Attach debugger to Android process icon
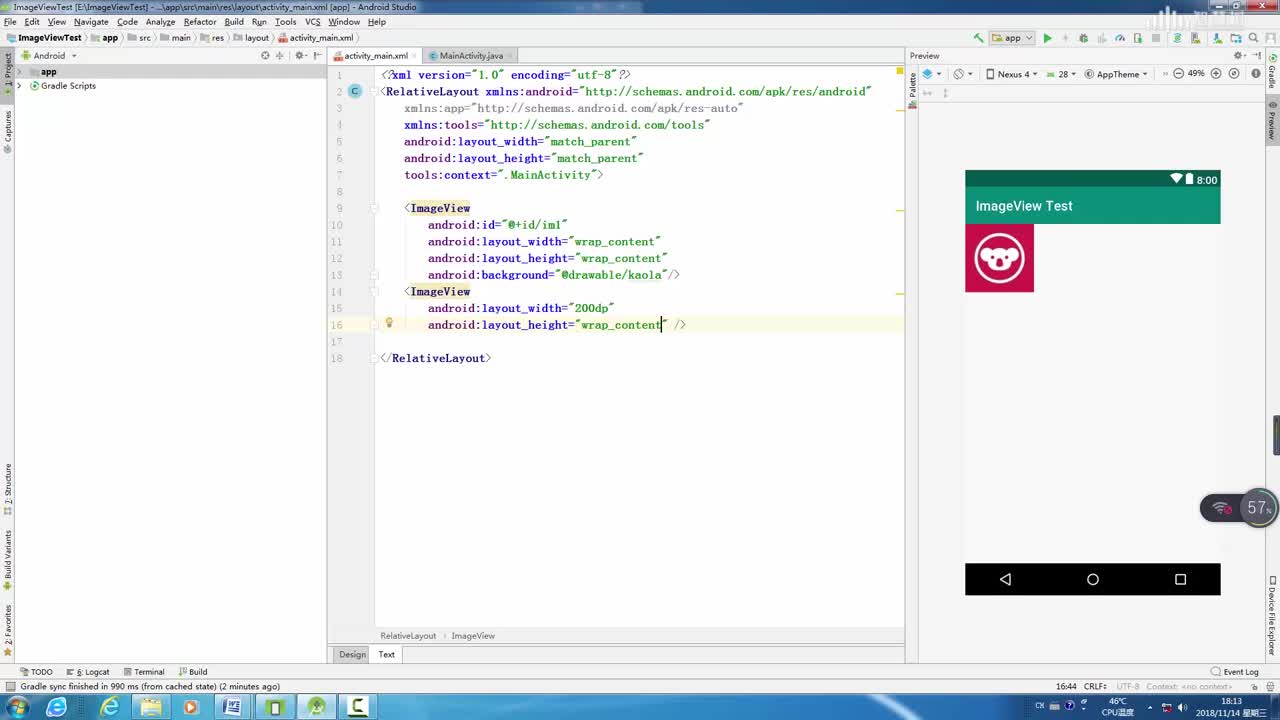Screen dimensions: 1280x720 point(1137,38)
